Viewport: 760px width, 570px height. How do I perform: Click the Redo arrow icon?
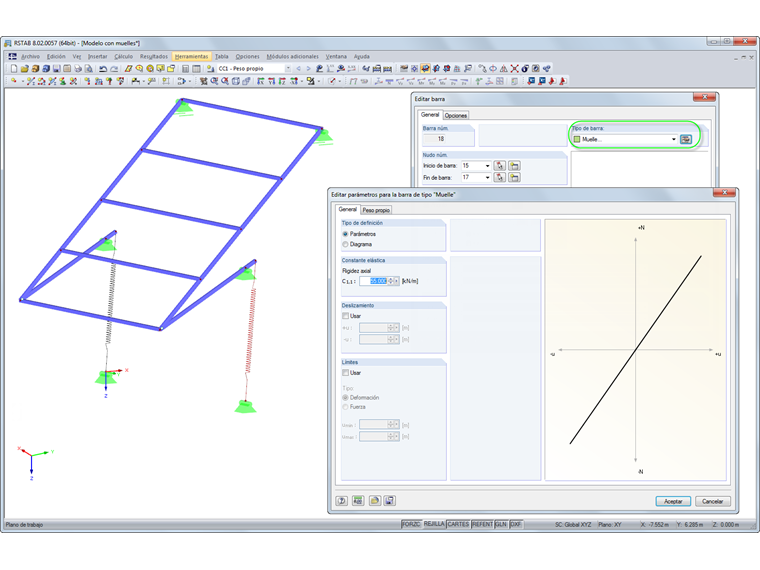pos(114,69)
